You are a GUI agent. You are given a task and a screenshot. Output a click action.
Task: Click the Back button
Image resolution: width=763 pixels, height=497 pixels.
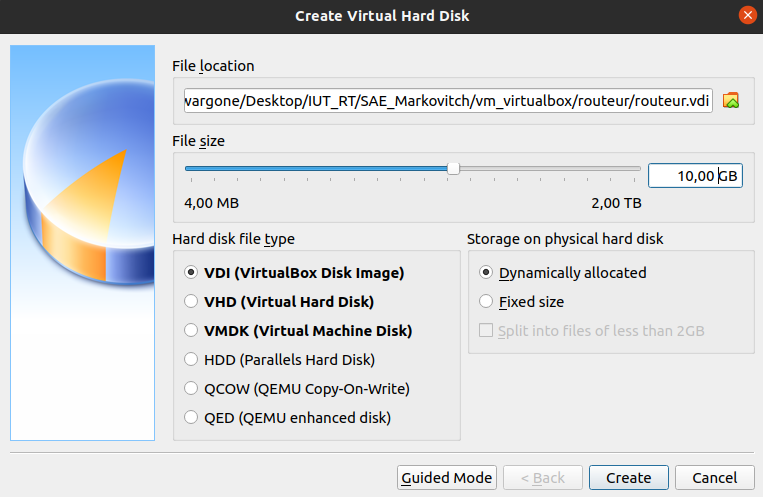coord(542,478)
